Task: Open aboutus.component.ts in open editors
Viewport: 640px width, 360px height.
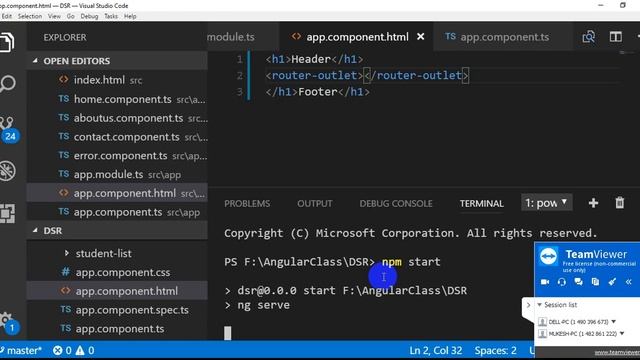Action: tap(117, 118)
